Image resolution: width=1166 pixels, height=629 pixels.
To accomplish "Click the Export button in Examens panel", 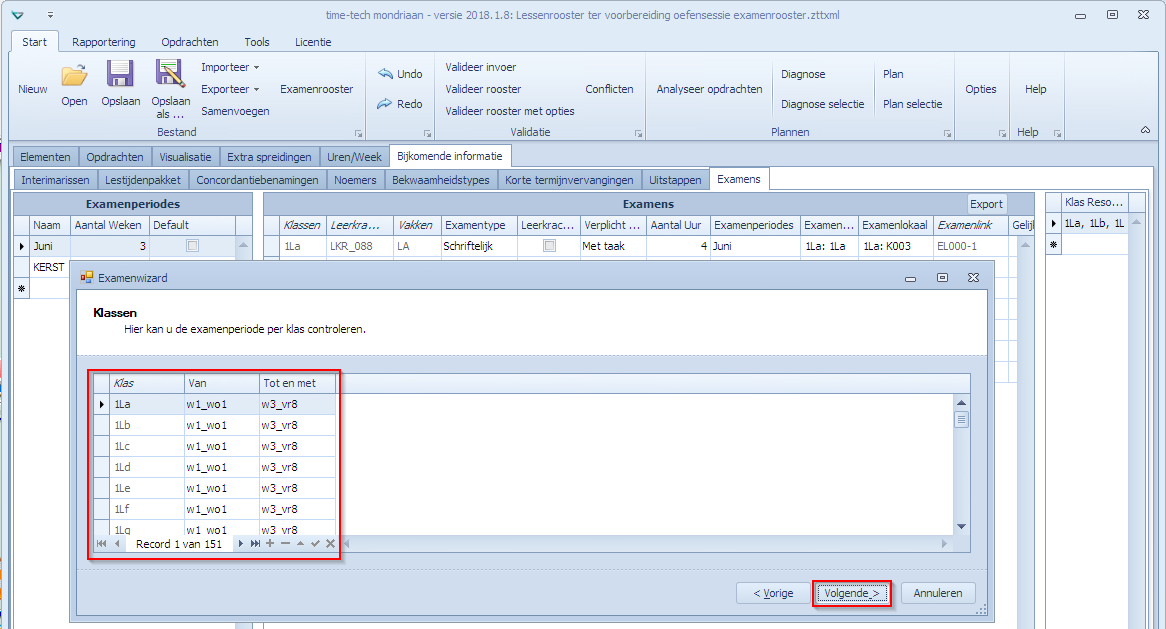I will click(986, 204).
